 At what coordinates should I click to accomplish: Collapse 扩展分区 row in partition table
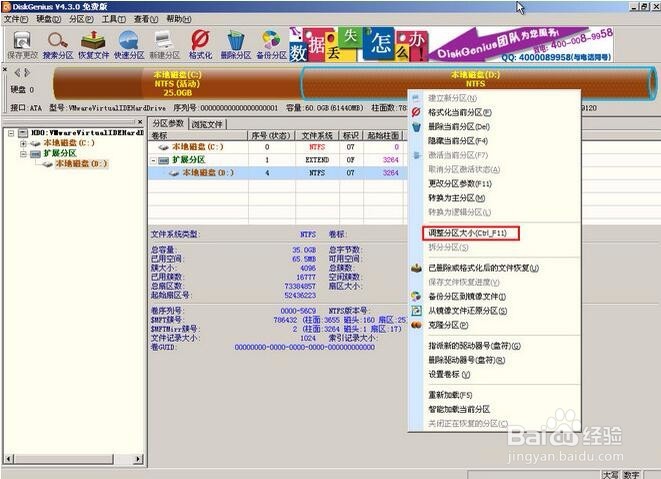tap(153, 160)
